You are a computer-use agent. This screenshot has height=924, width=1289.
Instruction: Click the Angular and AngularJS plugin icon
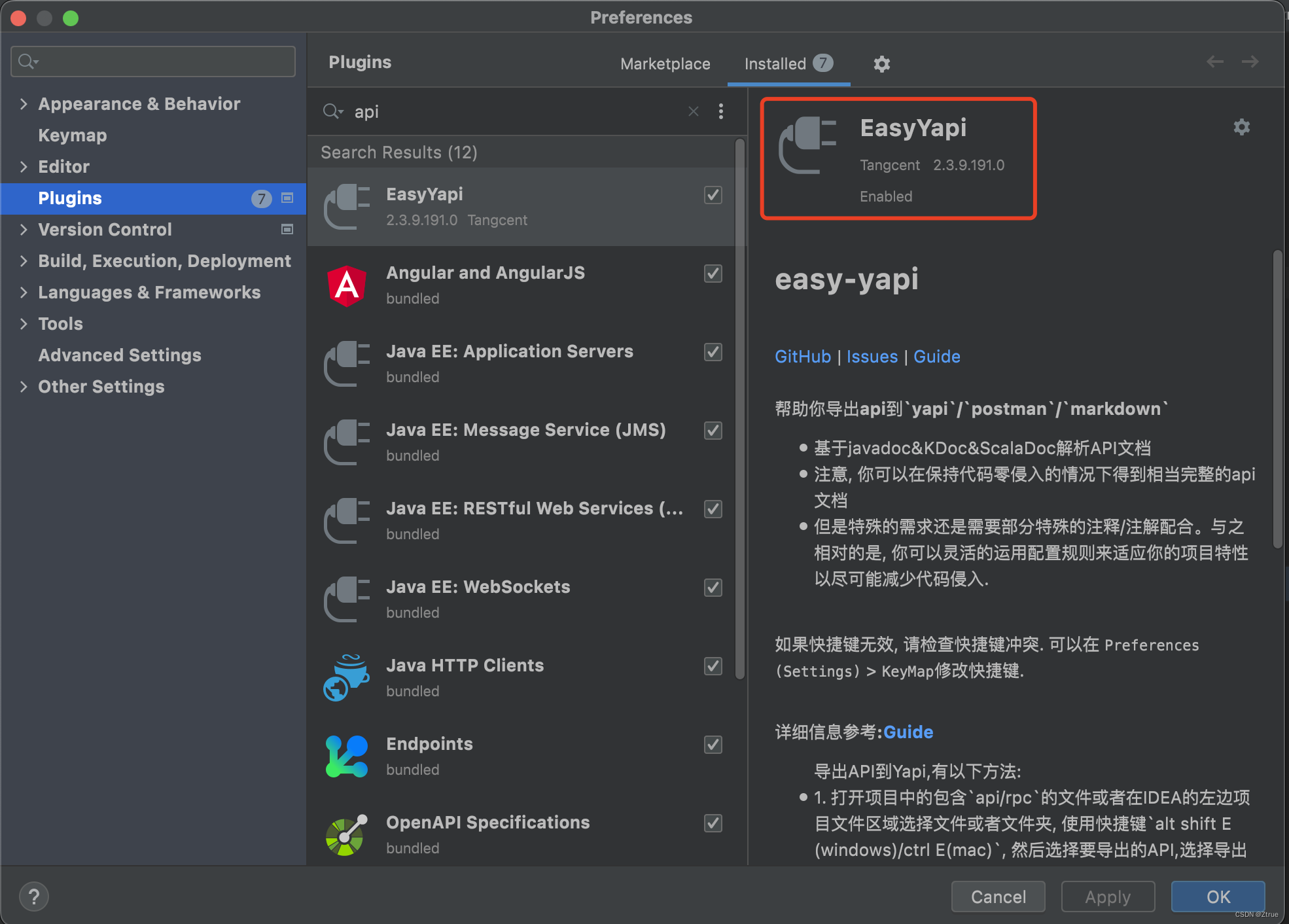coord(346,285)
